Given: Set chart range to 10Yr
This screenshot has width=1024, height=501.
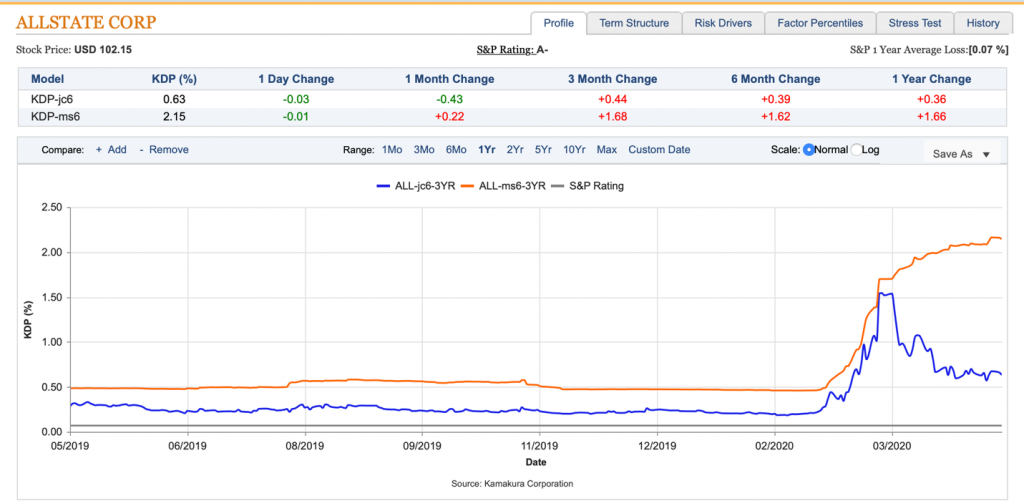Looking at the screenshot, I should point(574,150).
